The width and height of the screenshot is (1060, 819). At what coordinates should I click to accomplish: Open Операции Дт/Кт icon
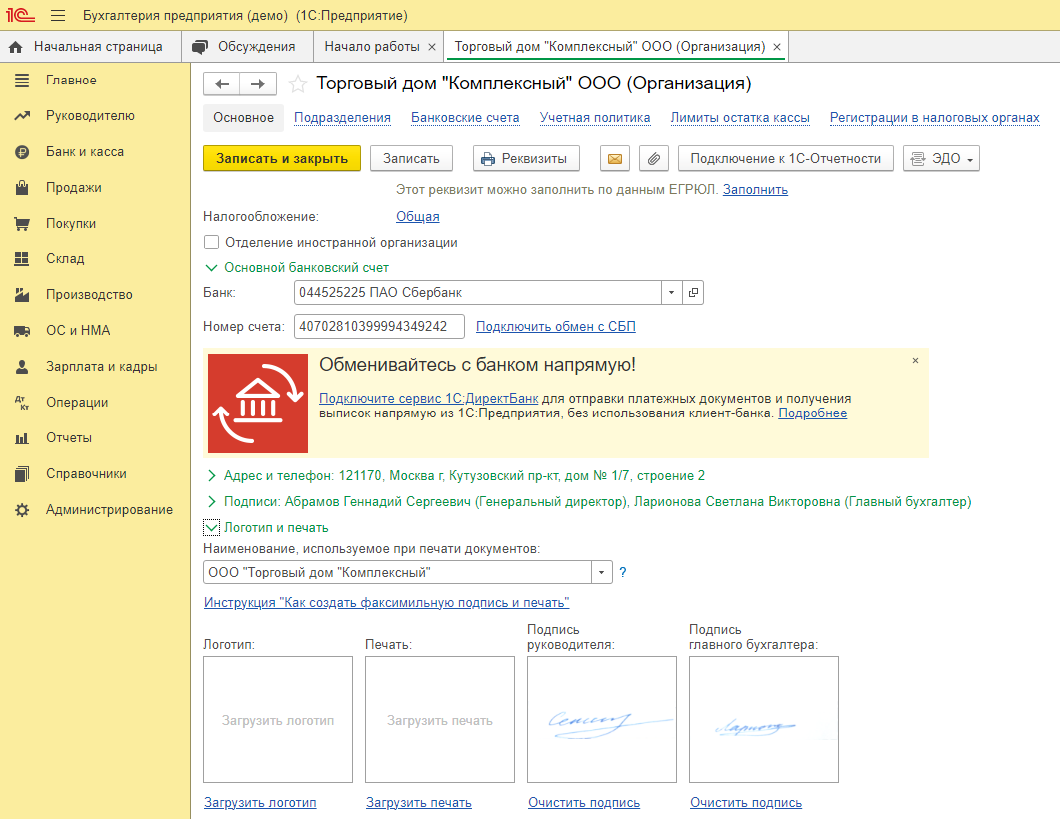[22, 403]
